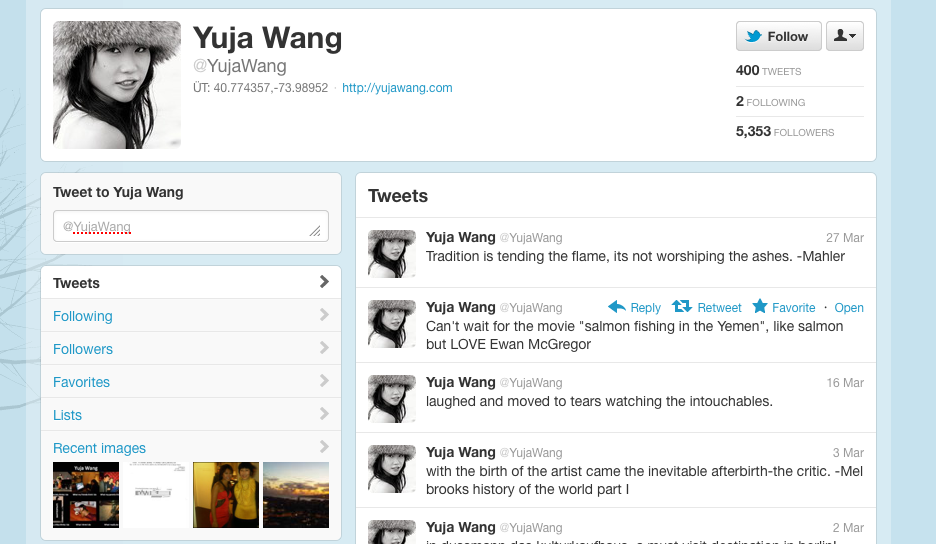
Task: View the 5,353 Followers count link
Action: click(784, 131)
